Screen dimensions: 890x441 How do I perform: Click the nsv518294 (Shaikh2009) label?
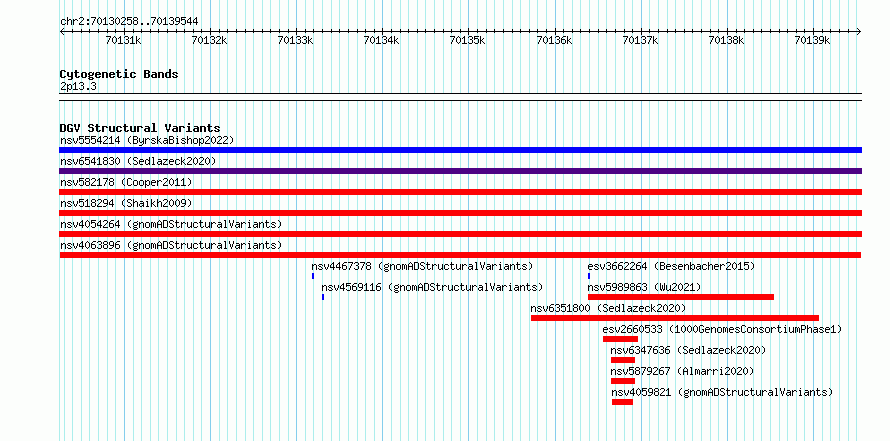(126, 203)
